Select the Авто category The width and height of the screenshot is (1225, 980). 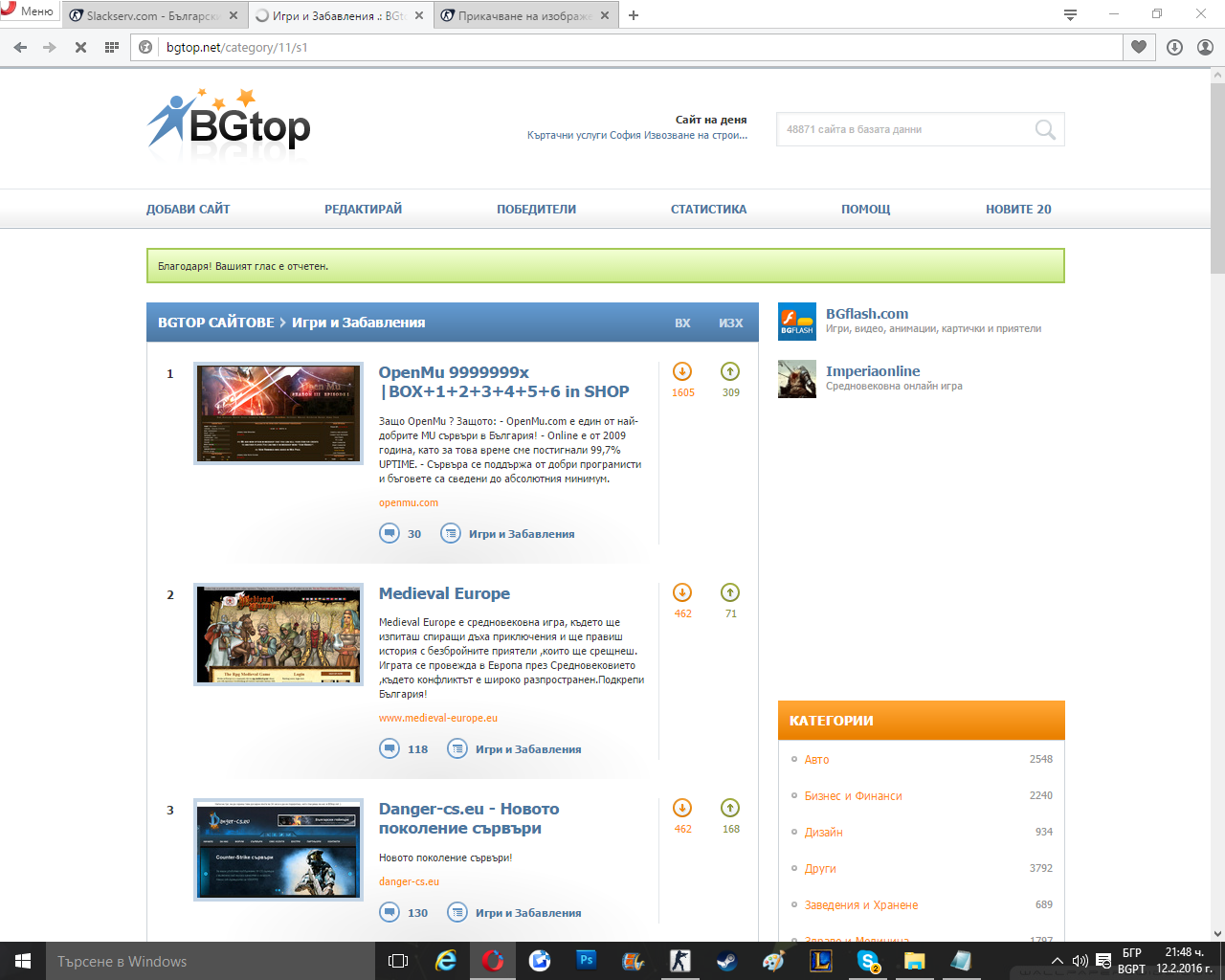coord(816,759)
